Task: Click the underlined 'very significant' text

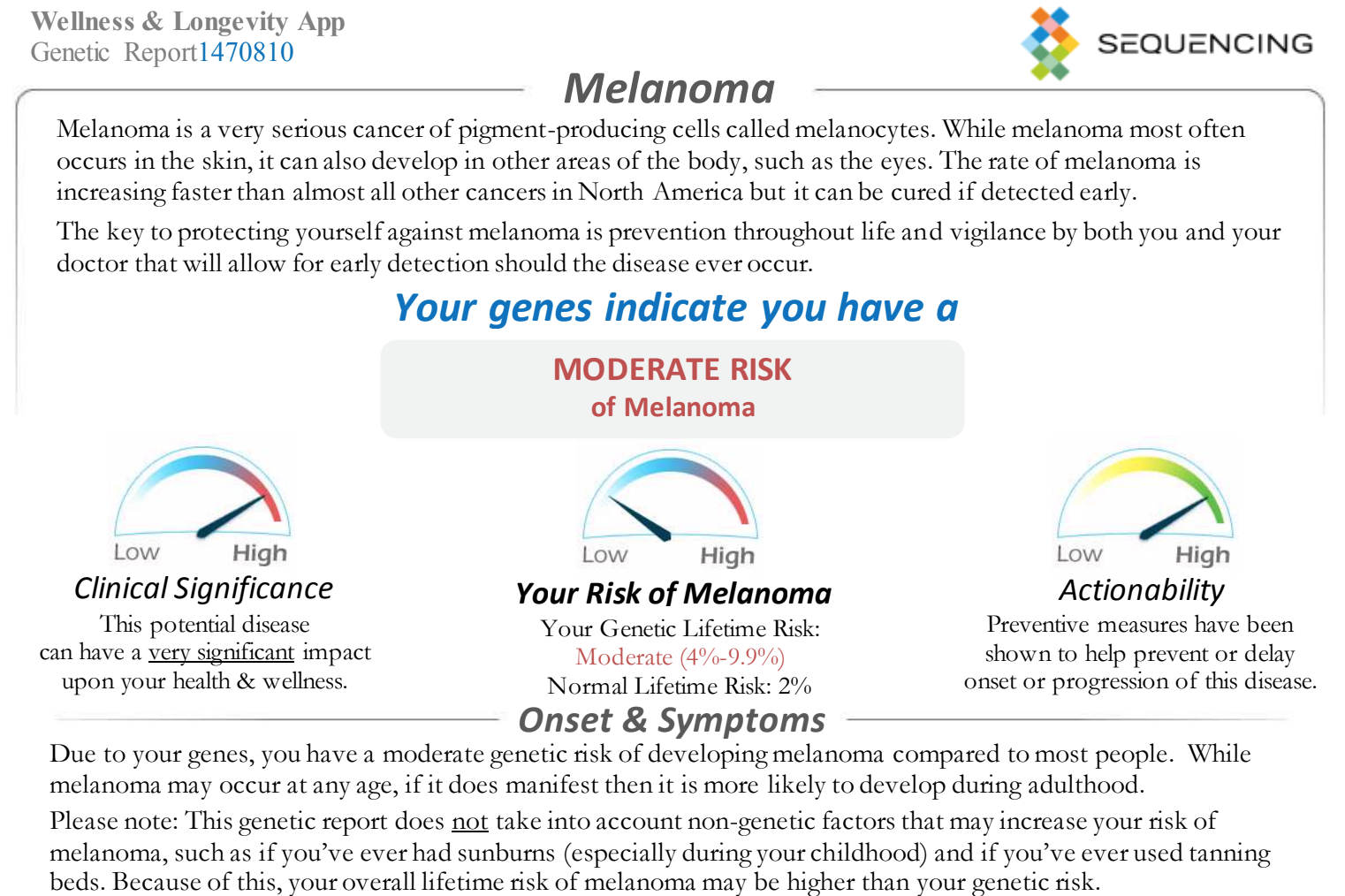Action: pos(221,652)
